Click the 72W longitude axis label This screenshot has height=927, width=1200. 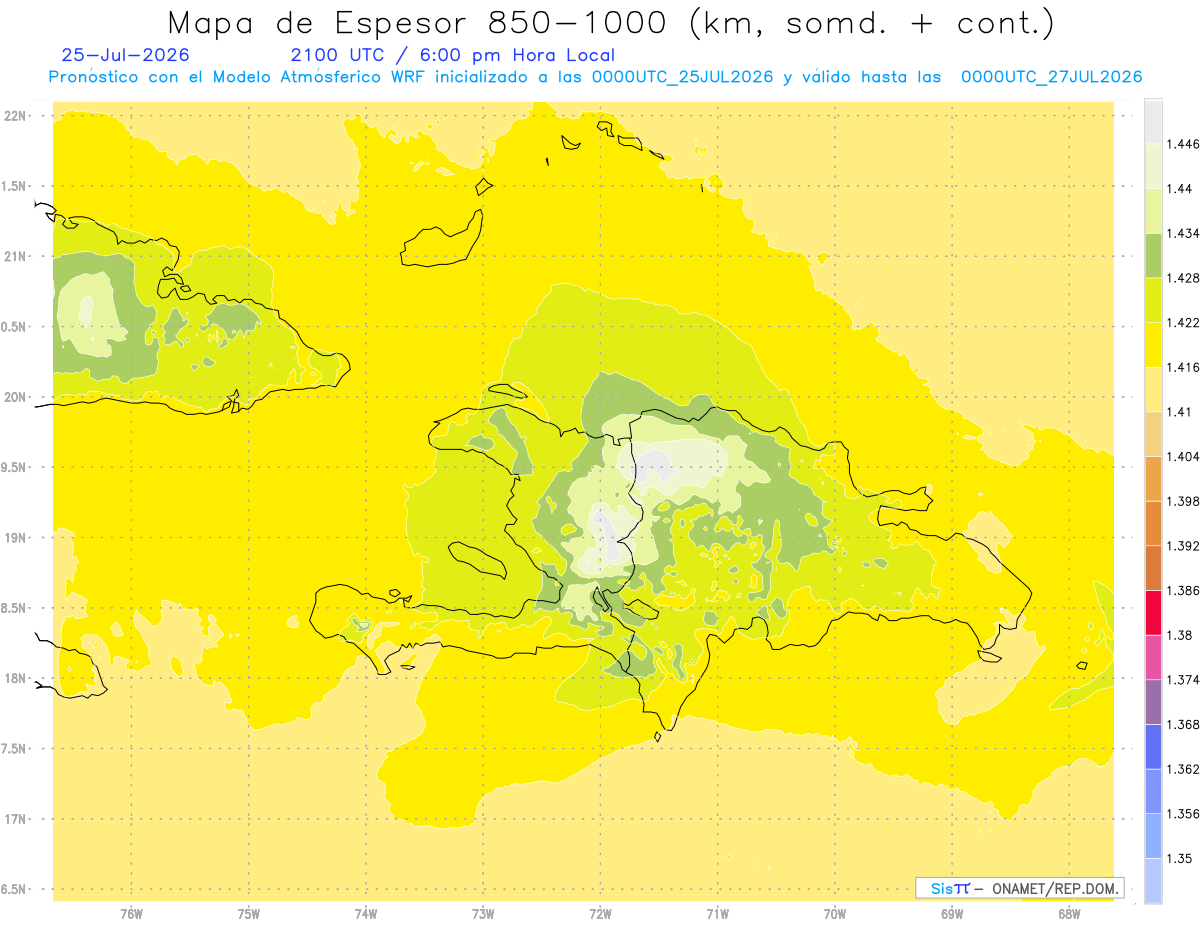pyautogui.click(x=600, y=913)
